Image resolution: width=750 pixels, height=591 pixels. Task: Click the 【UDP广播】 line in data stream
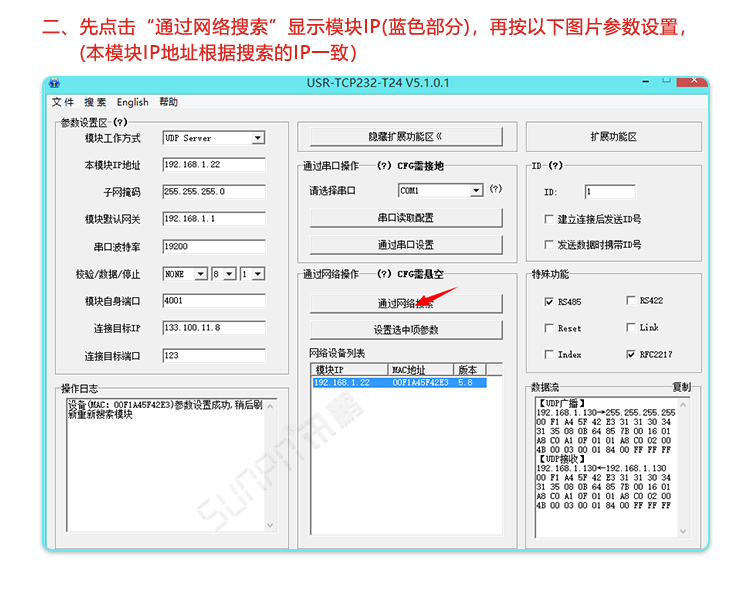click(562, 403)
